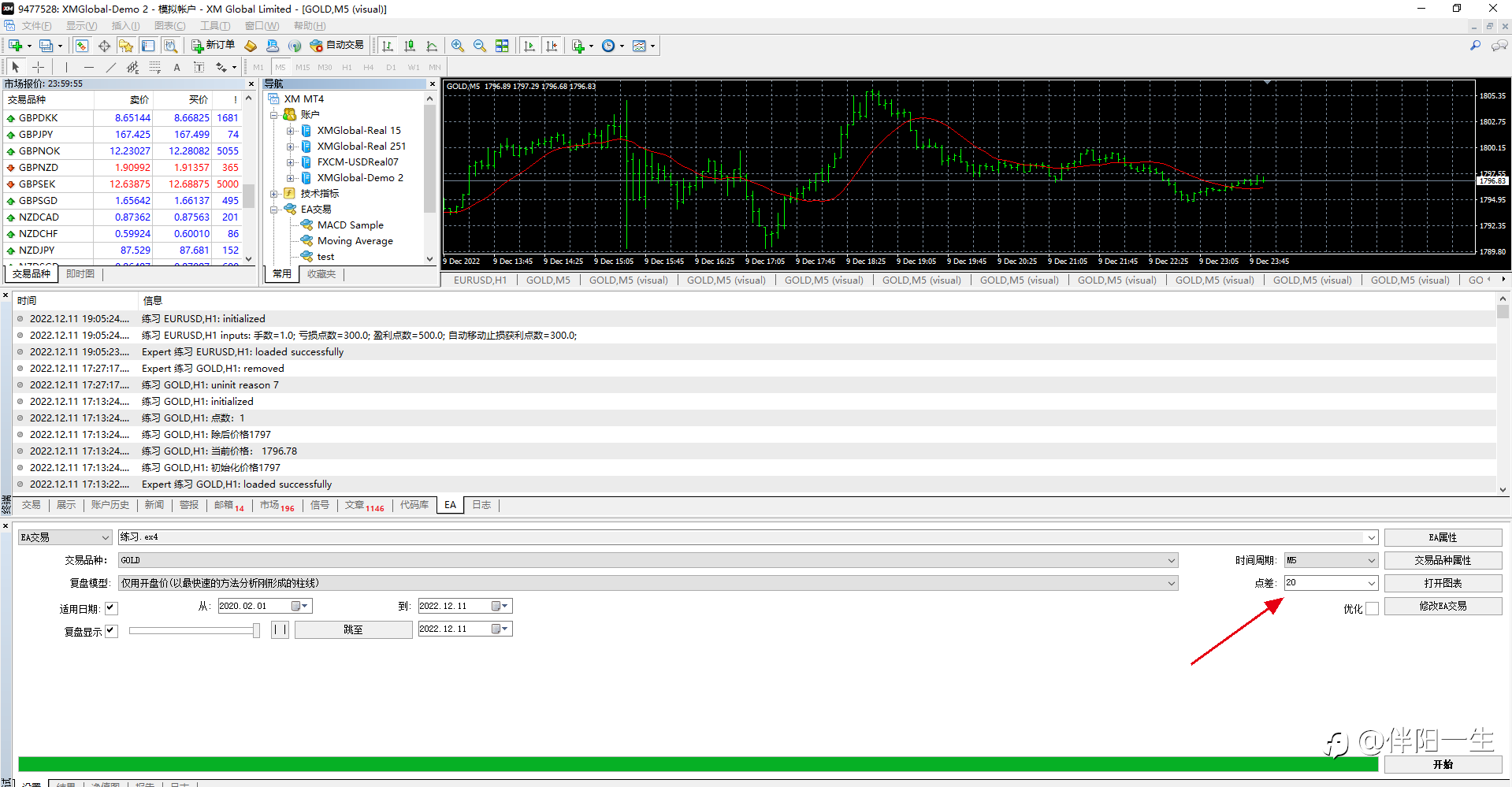Collapse the EA交易 tree node
This screenshot has width=1512, height=787.
(x=274, y=210)
